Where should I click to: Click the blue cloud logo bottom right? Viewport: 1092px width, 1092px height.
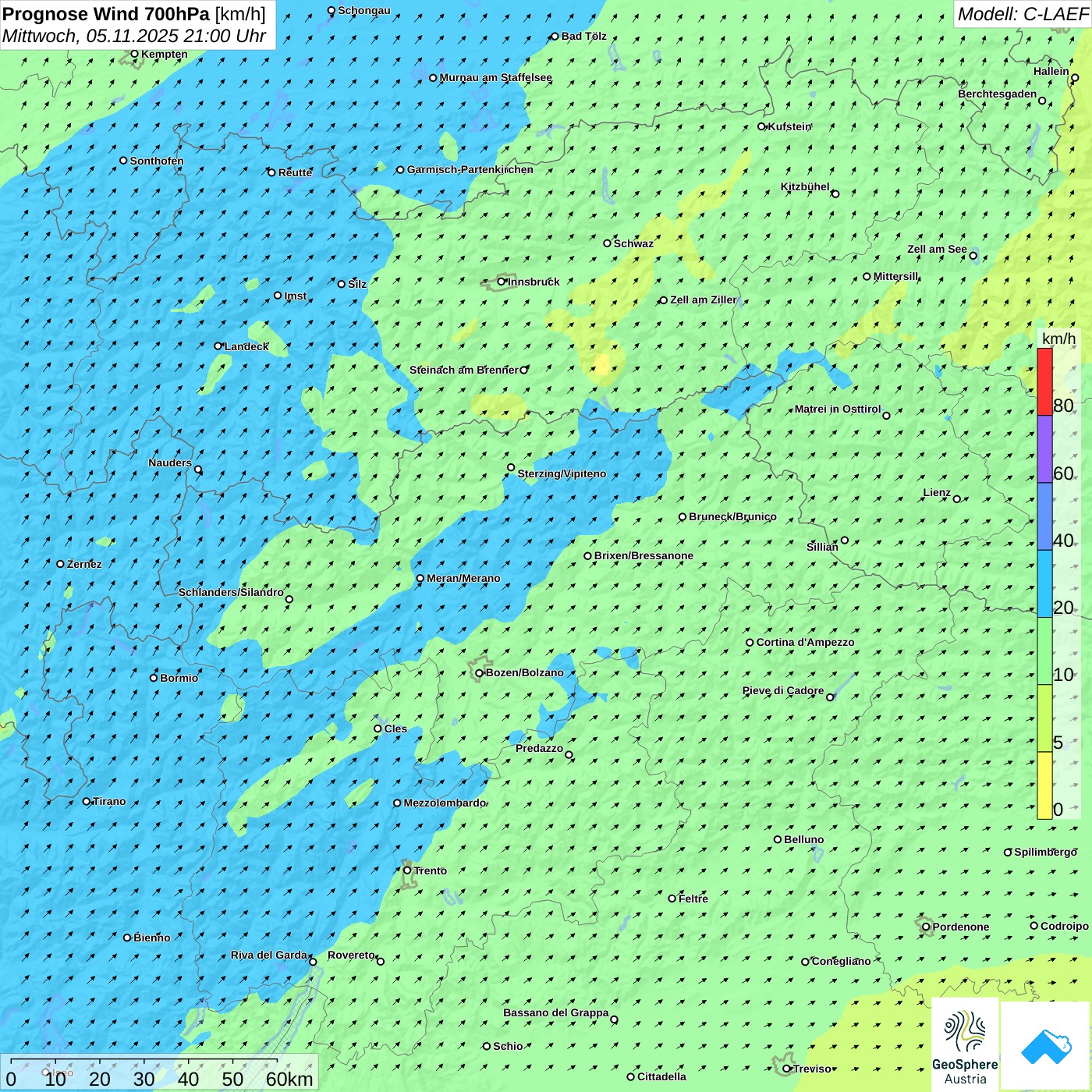1046,1045
